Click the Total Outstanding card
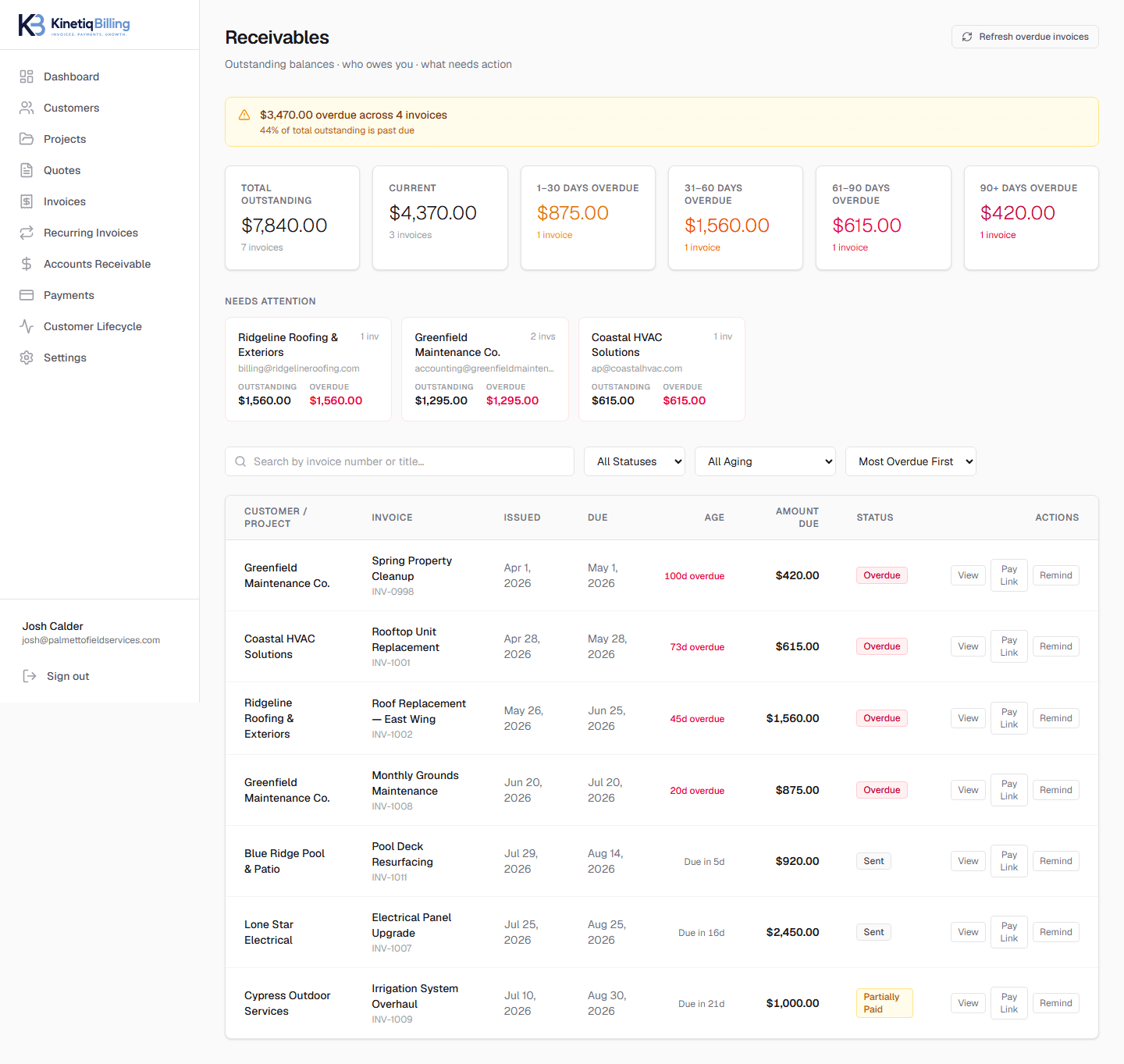 click(292, 218)
